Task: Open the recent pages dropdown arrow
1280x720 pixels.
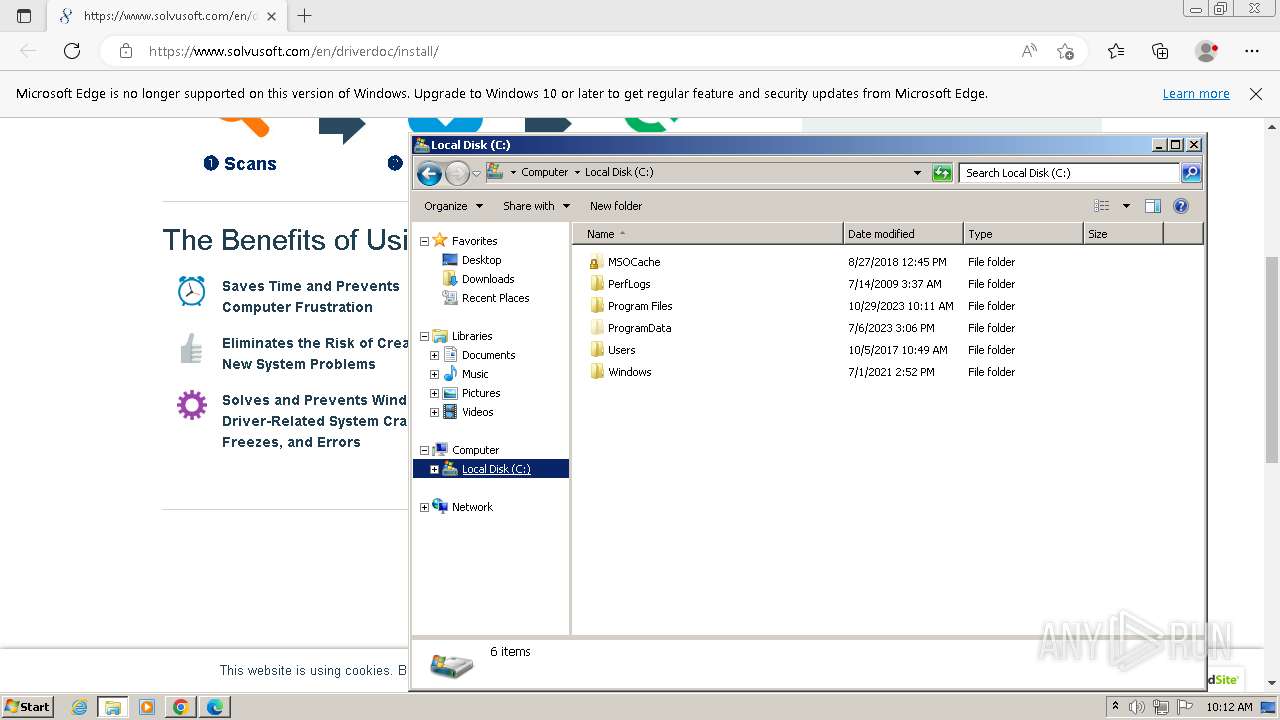Action: pos(476,173)
